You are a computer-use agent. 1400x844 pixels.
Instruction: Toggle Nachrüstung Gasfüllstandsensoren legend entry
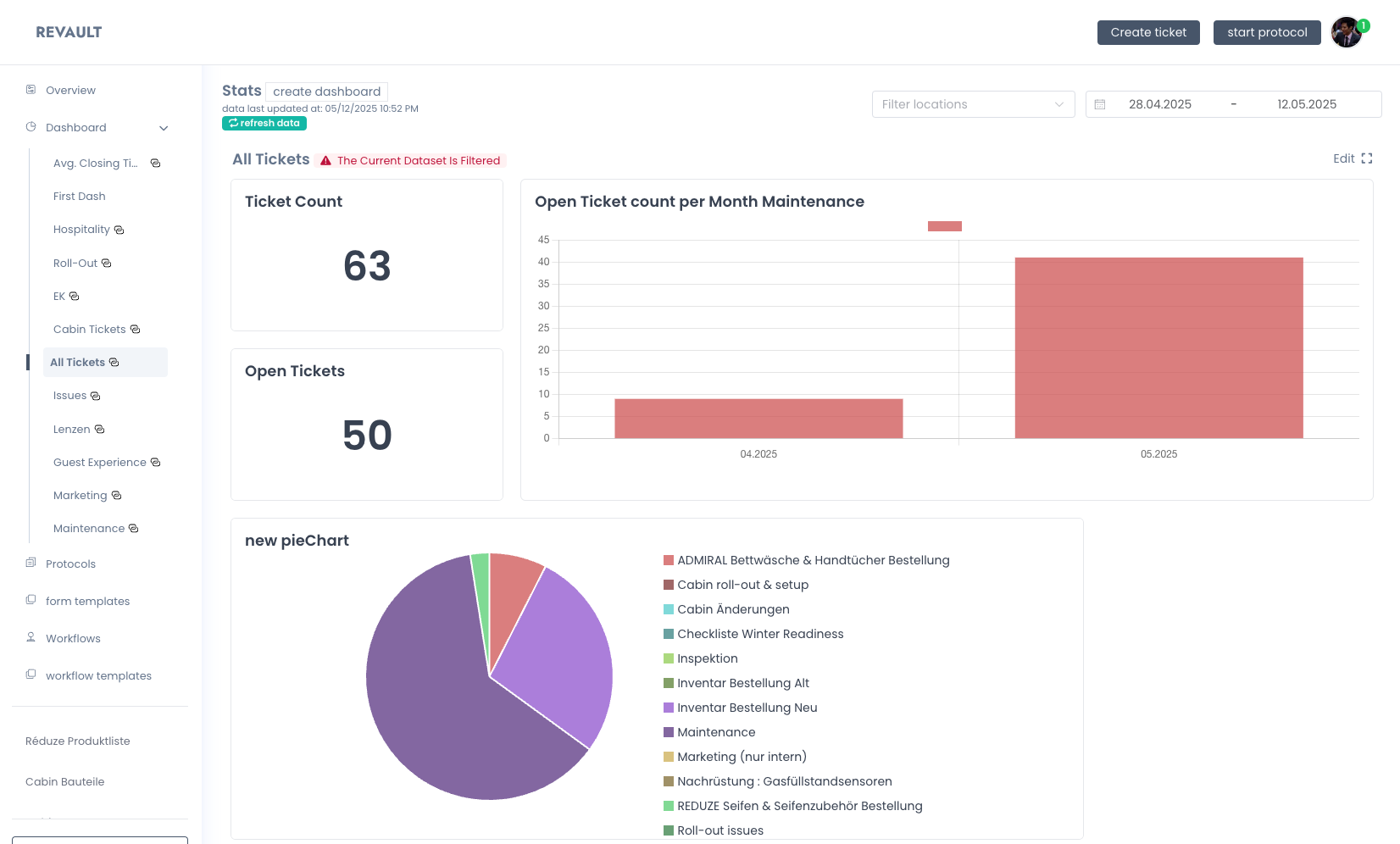pyautogui.click(x=778, y=781)
